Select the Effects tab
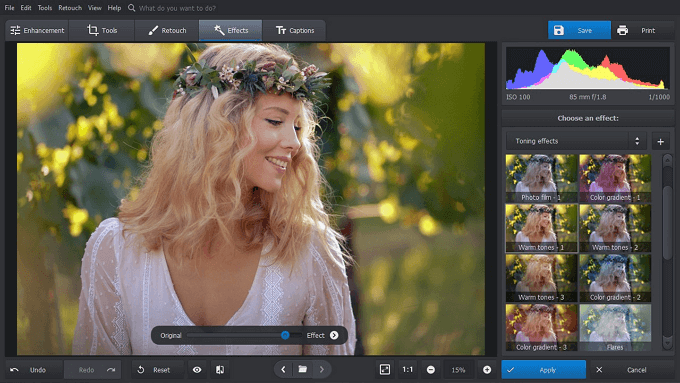 (x=231, y=30)
